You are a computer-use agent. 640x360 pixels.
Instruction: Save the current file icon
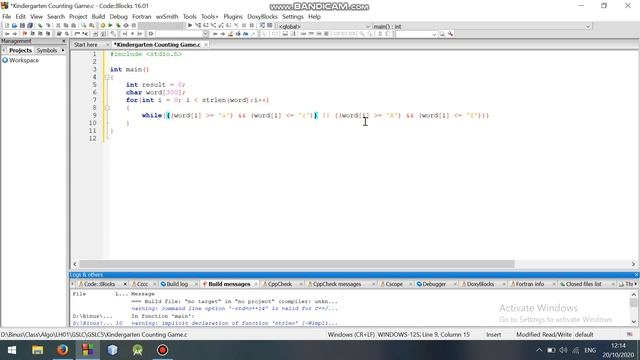coord(22,26)
